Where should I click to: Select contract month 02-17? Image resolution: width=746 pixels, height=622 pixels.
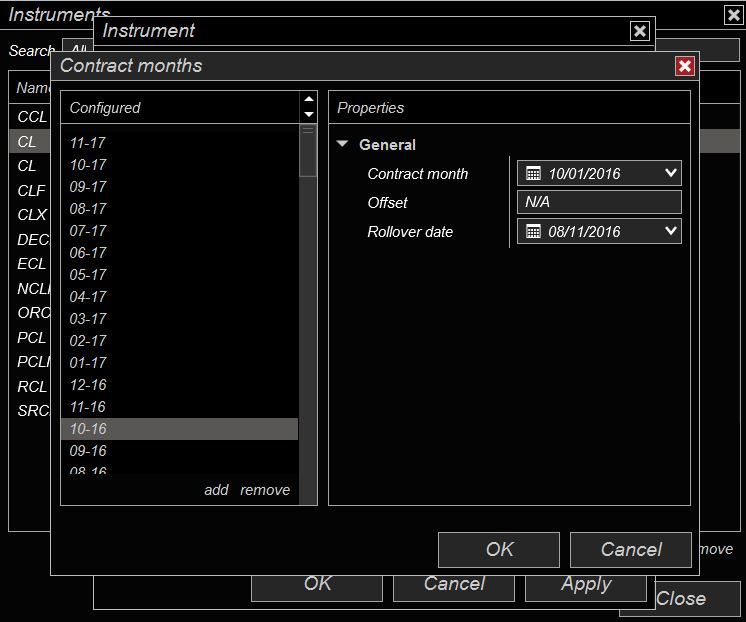pos(179,341)
